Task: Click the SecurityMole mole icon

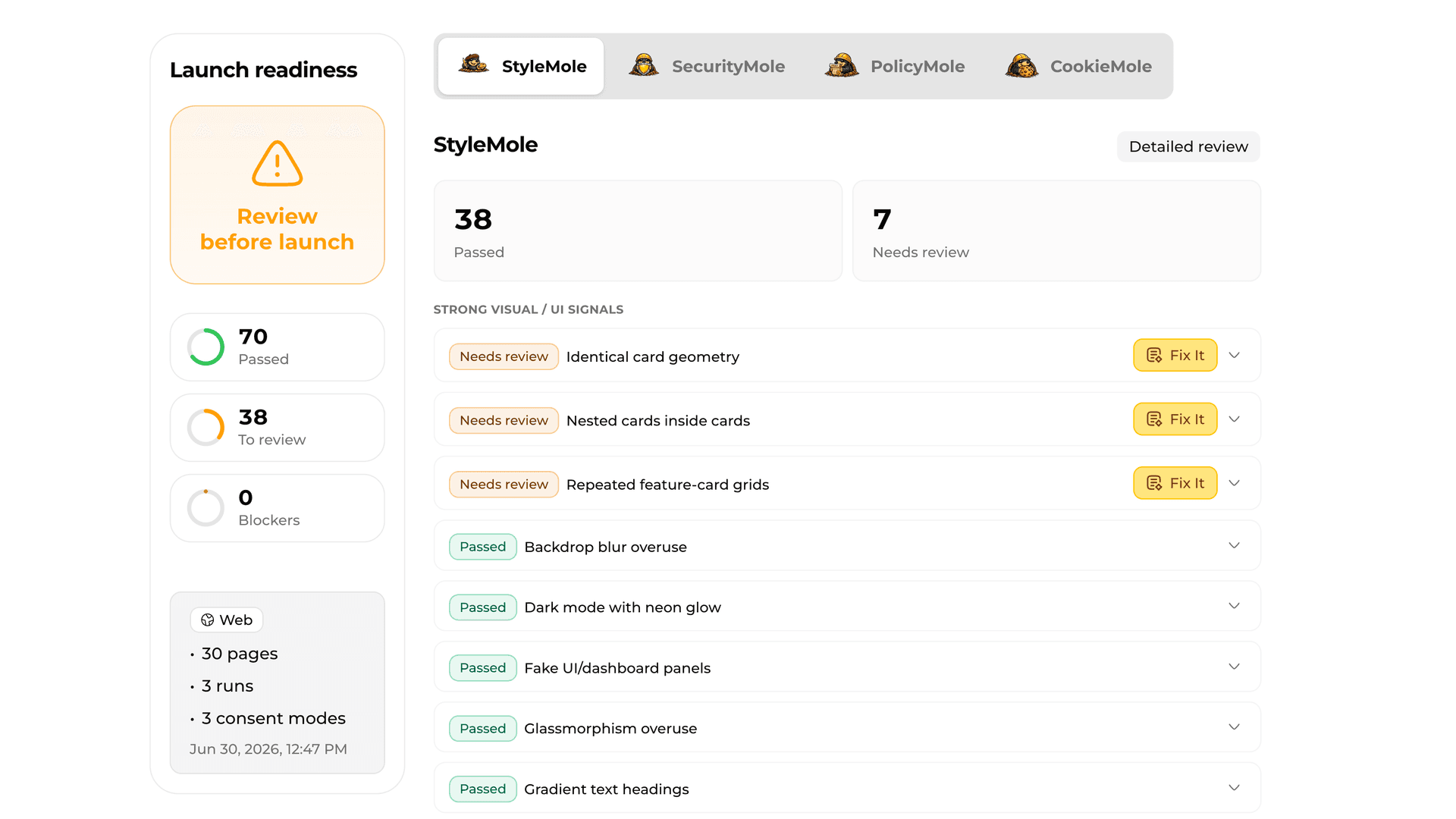Action: click(644, 65)
